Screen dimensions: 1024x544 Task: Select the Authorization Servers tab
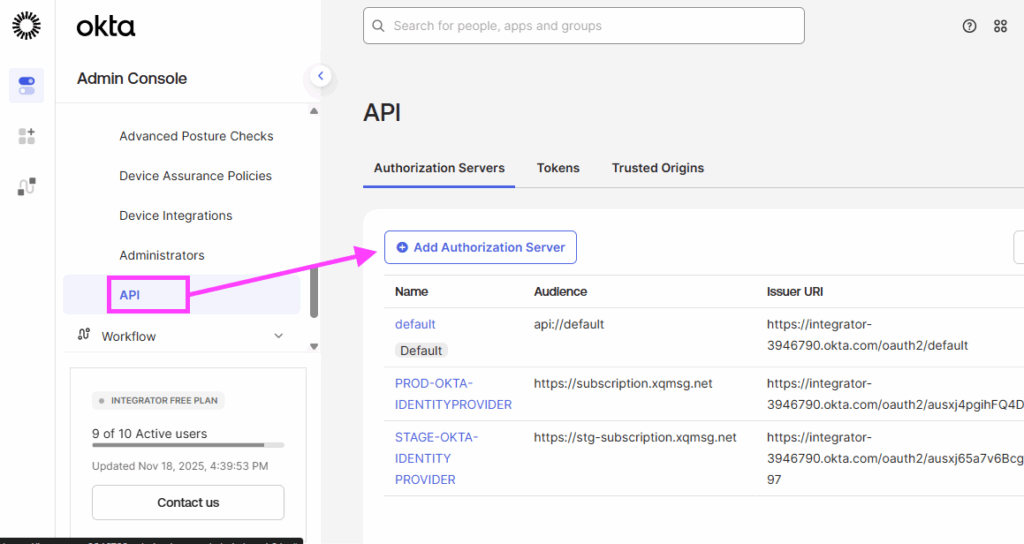click(439, 168)
